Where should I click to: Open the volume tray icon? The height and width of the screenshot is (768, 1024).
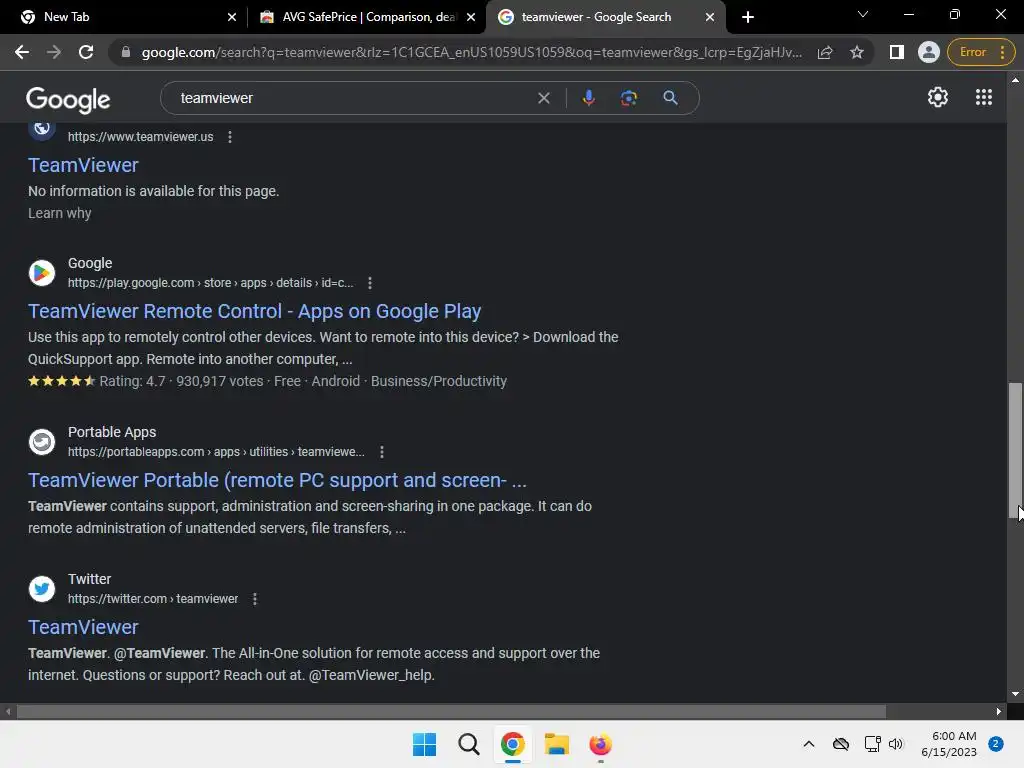click(x=896, y=744)
